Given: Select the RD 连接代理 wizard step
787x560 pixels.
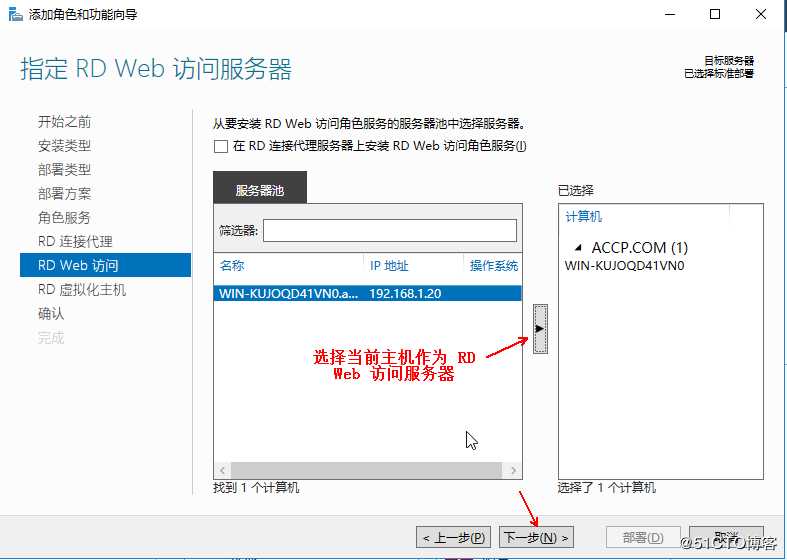Looking at the screenshot, I should click(x=75, y=241).
